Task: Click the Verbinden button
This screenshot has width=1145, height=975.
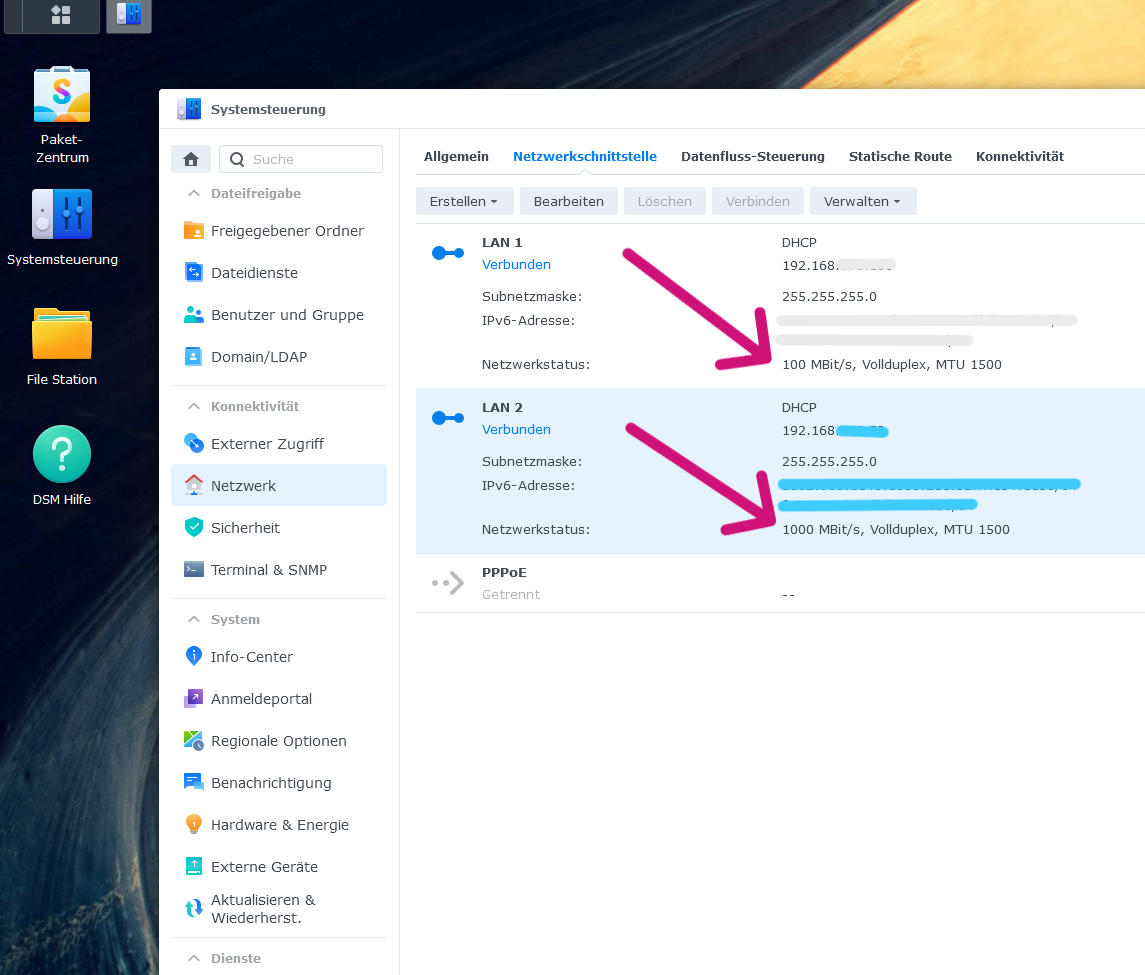Action: (757, 201)
